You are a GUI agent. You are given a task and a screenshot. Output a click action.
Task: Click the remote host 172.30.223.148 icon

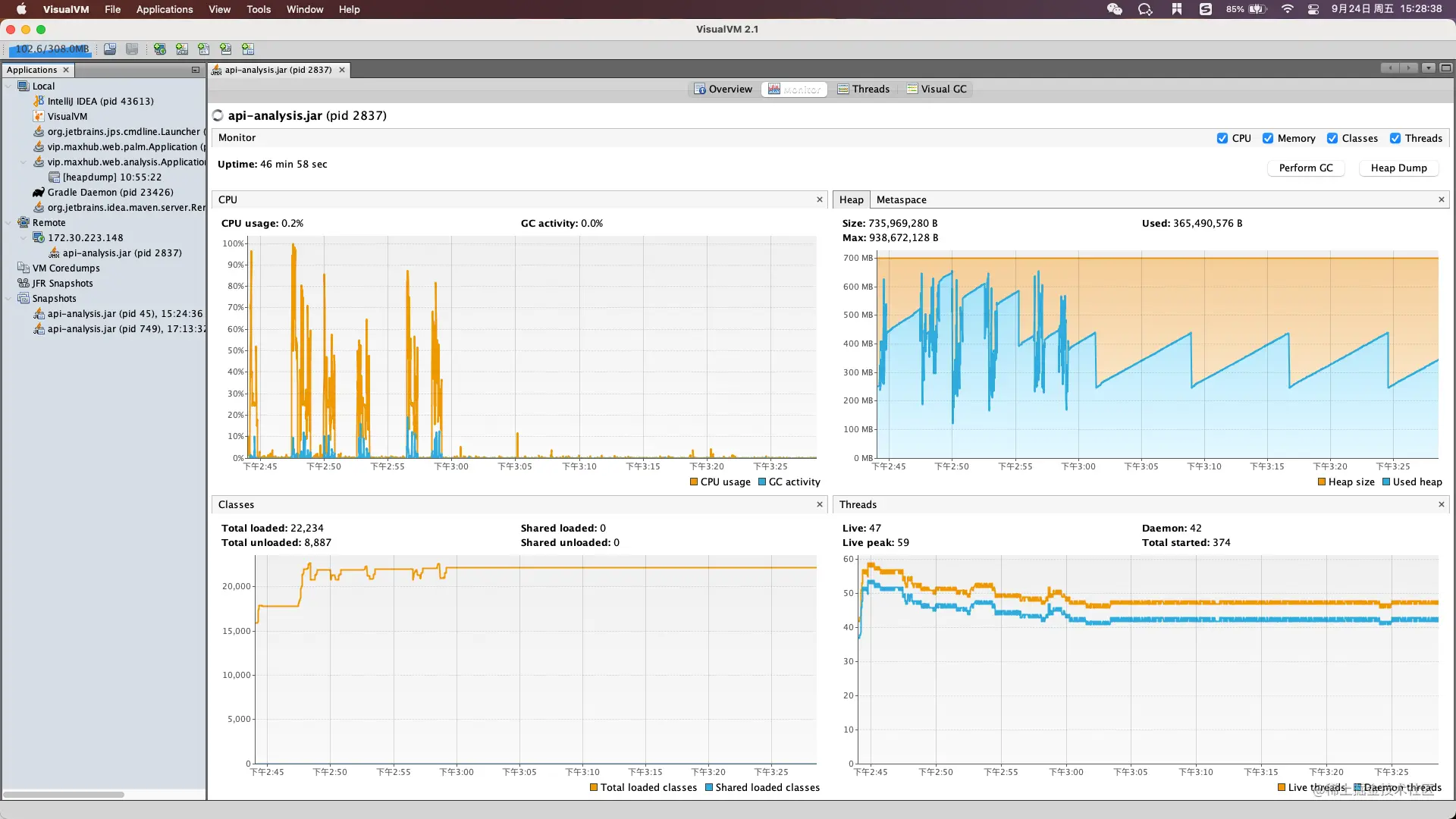(39, 237)
